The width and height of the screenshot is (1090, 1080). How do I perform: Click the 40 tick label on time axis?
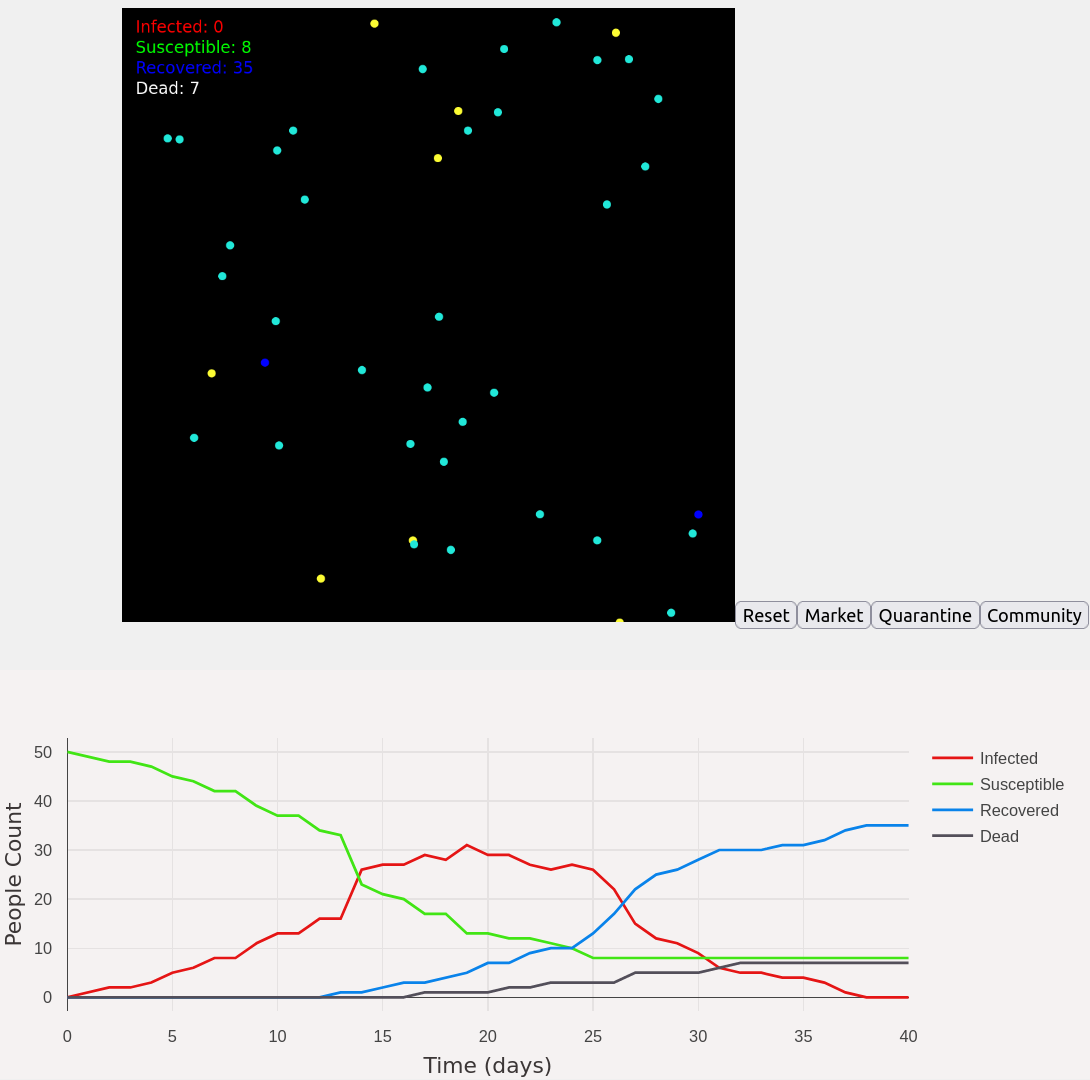click(x=907, y=1036)
